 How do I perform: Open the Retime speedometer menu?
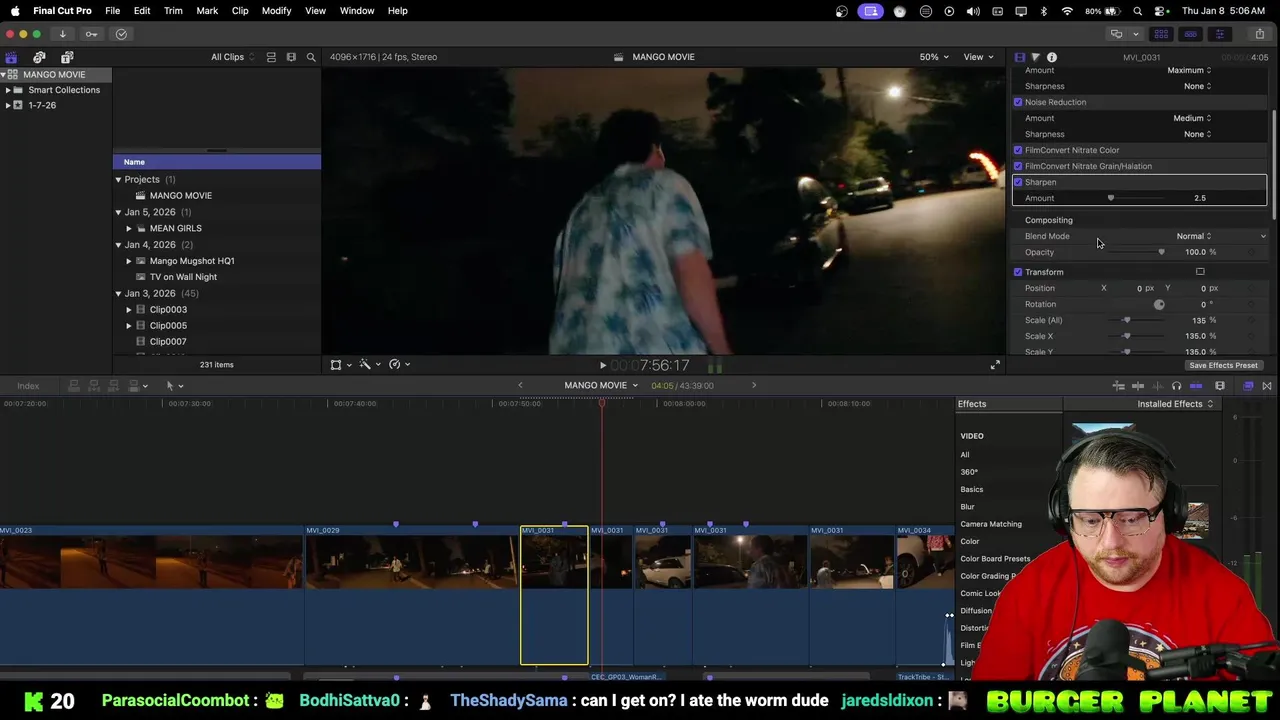click(x=398, y=365)
